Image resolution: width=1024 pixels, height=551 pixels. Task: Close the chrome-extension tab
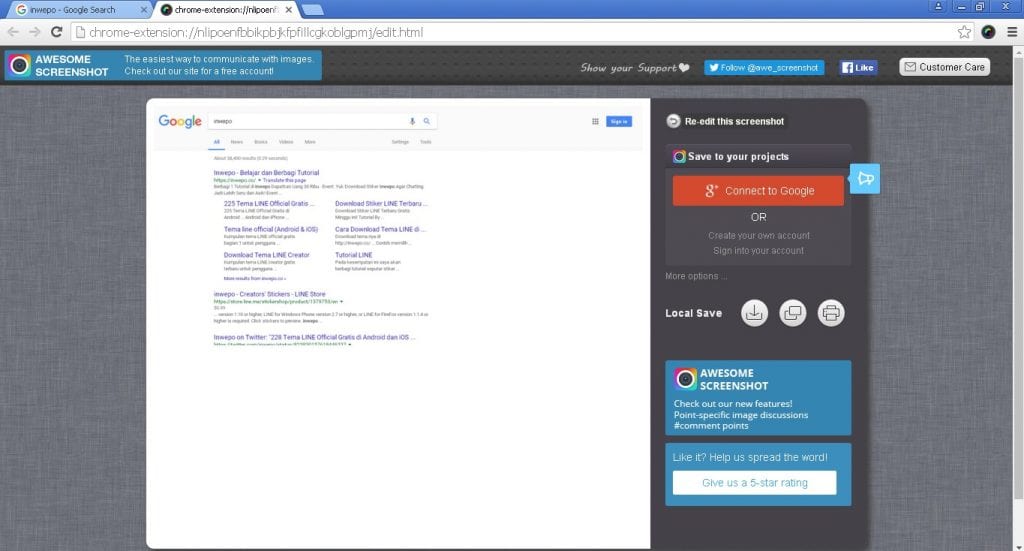tap(289, 10)
